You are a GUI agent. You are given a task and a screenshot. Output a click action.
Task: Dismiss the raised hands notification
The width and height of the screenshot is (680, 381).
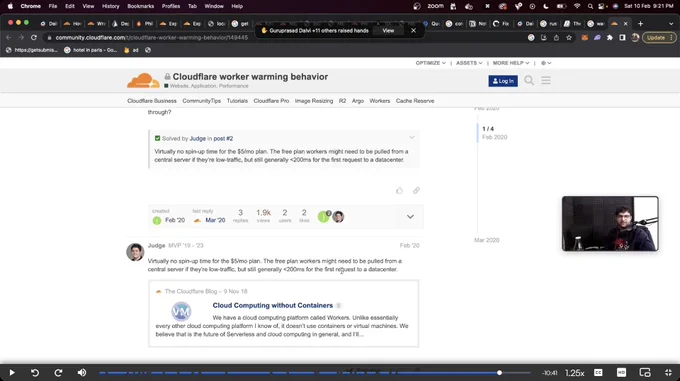click(413, 30)
